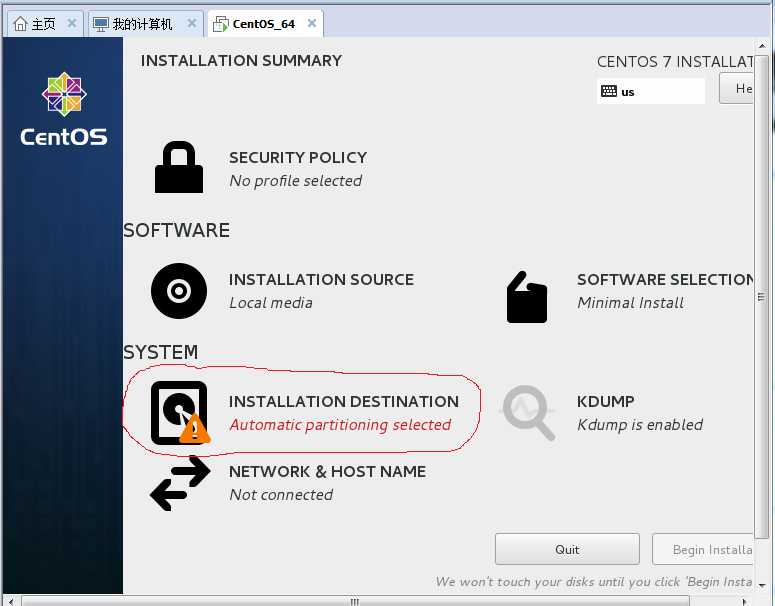Click the SYSTEM section heading
This screenshot has height=606, width=775.
pyautogui.click(x=161, y=352)
